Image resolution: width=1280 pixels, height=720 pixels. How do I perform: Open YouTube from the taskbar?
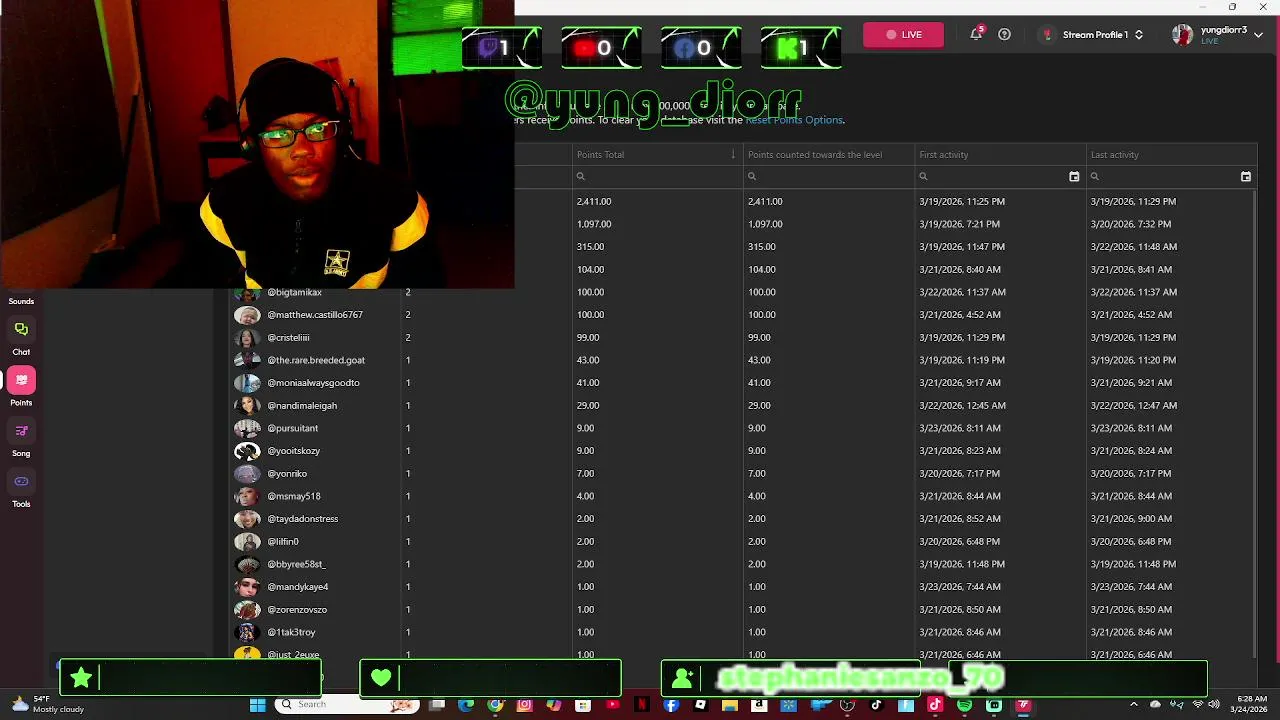click(x=612, y=705)
